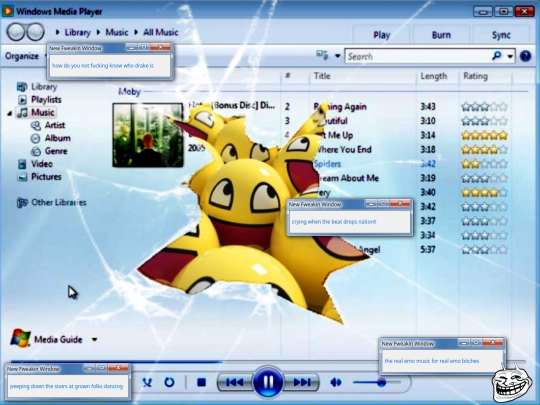
Task: Open Media Guide
Action: click(x=58, y=340)
